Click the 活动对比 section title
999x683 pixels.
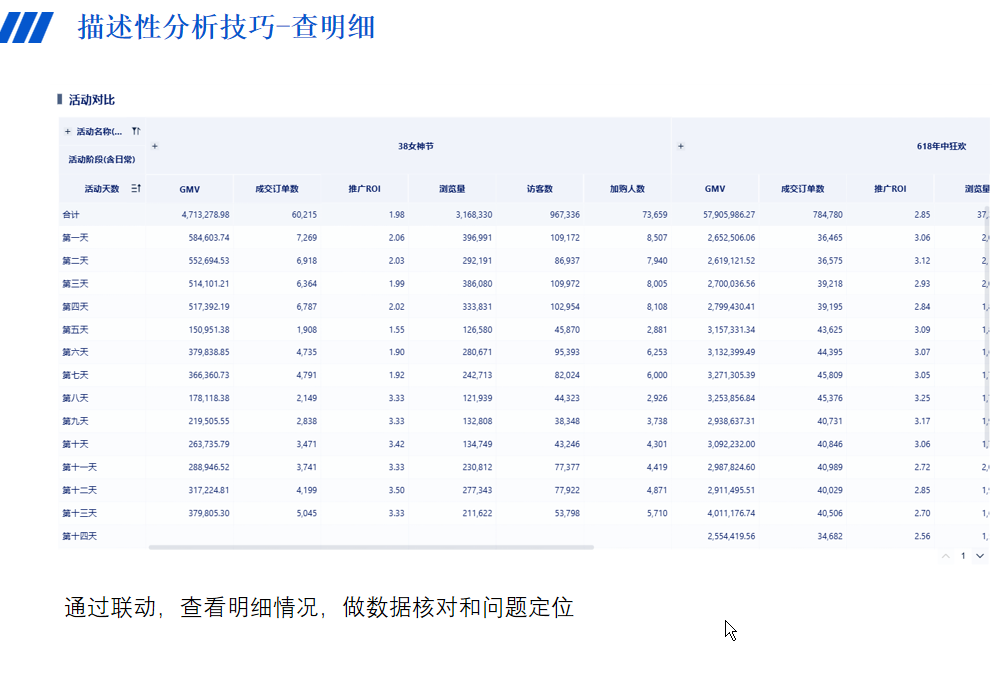click(92, 99)
